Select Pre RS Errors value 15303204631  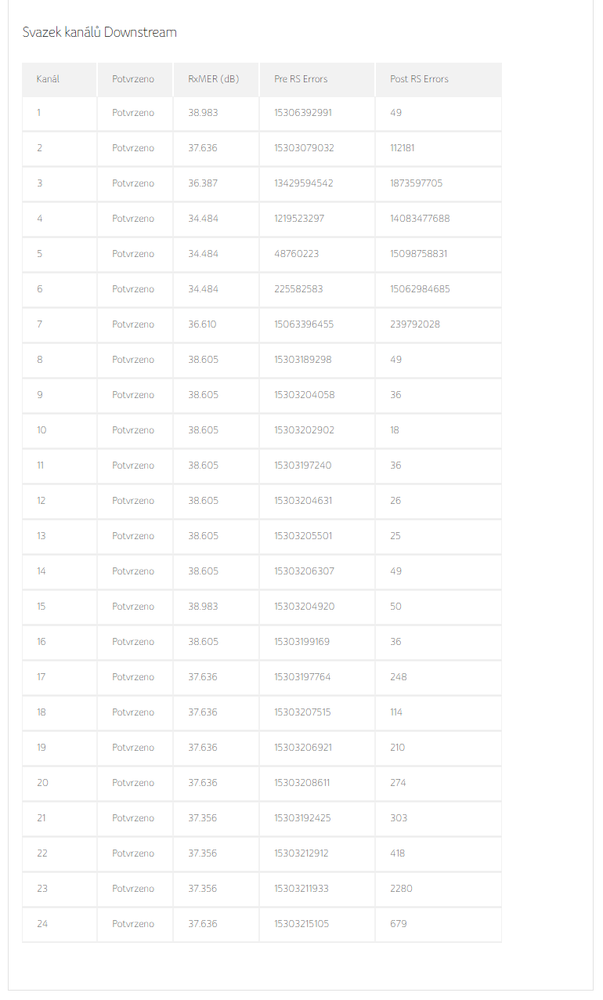pos(303,500)
